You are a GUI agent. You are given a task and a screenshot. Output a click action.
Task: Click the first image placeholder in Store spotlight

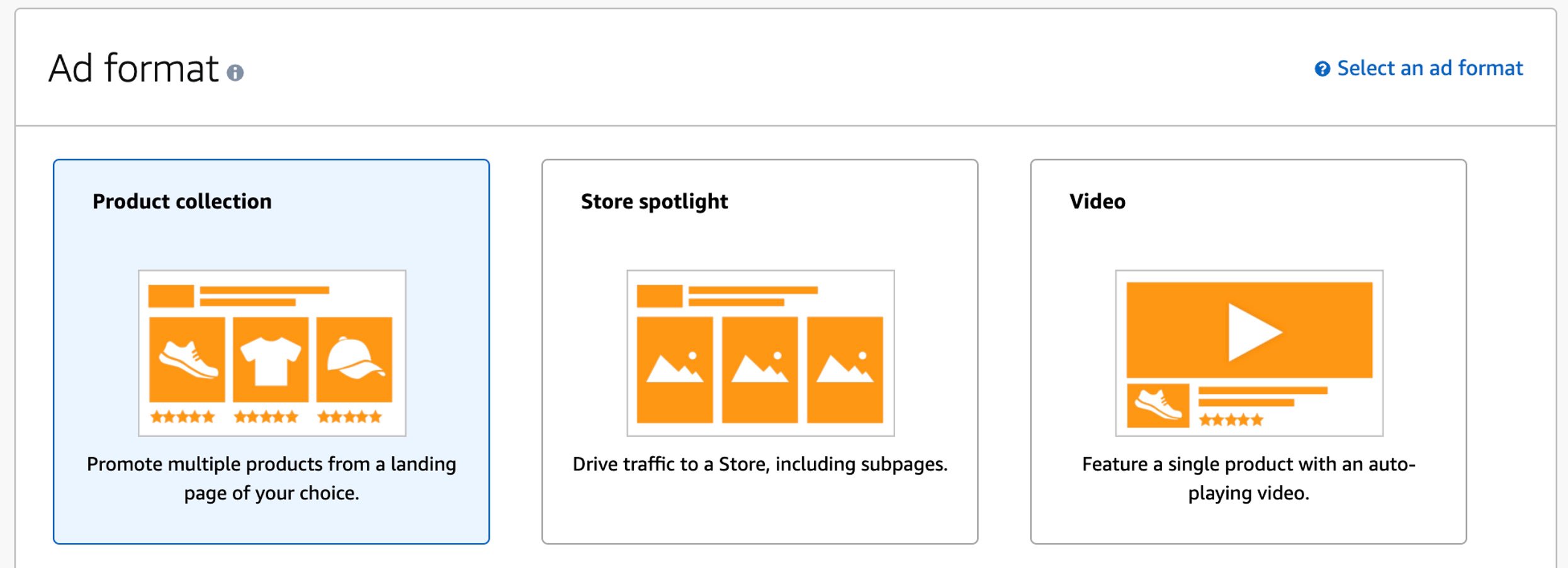(675, 370)
